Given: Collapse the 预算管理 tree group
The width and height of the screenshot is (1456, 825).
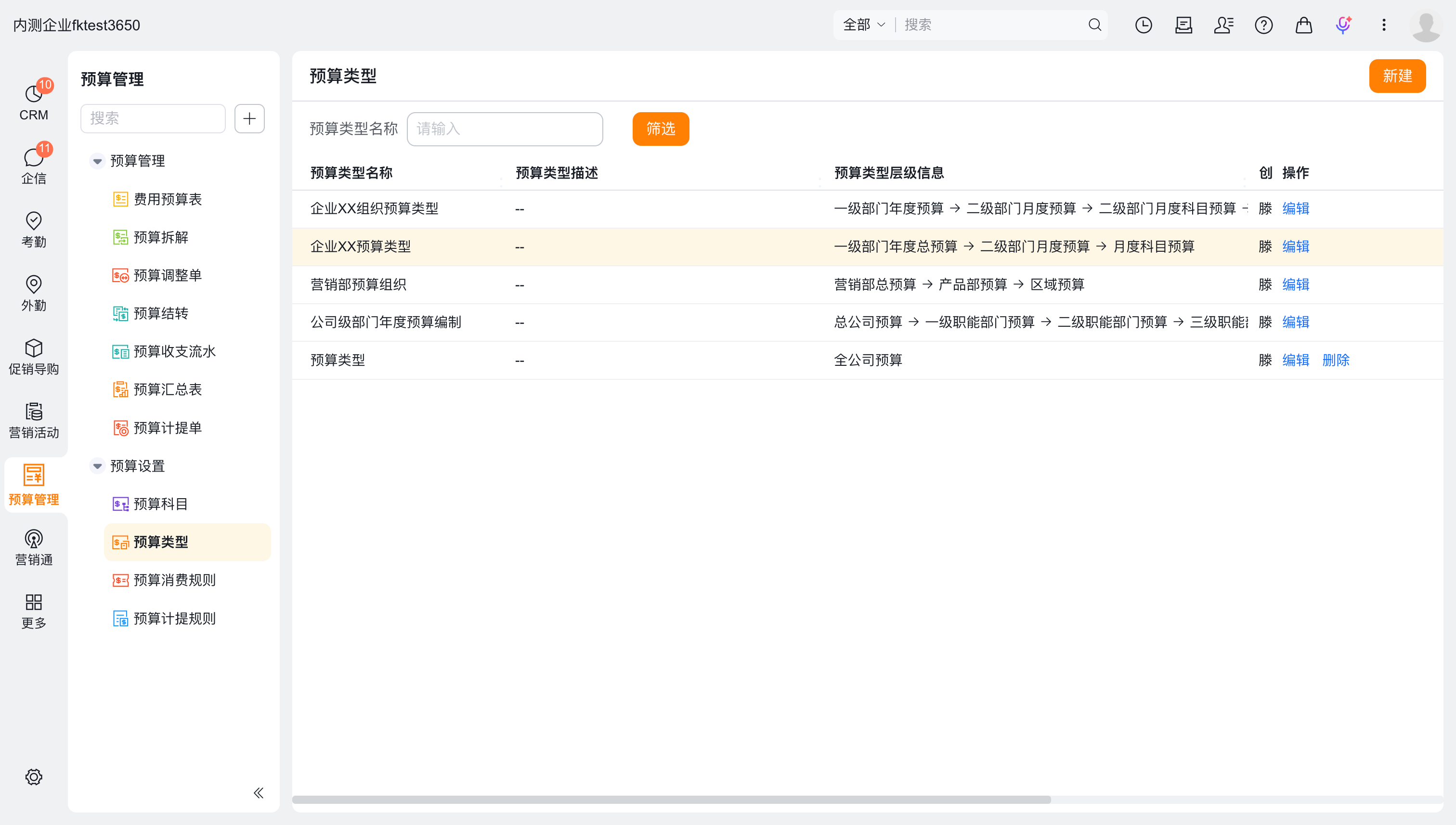Looking at the screenshot, I should [x=97, y=161].
